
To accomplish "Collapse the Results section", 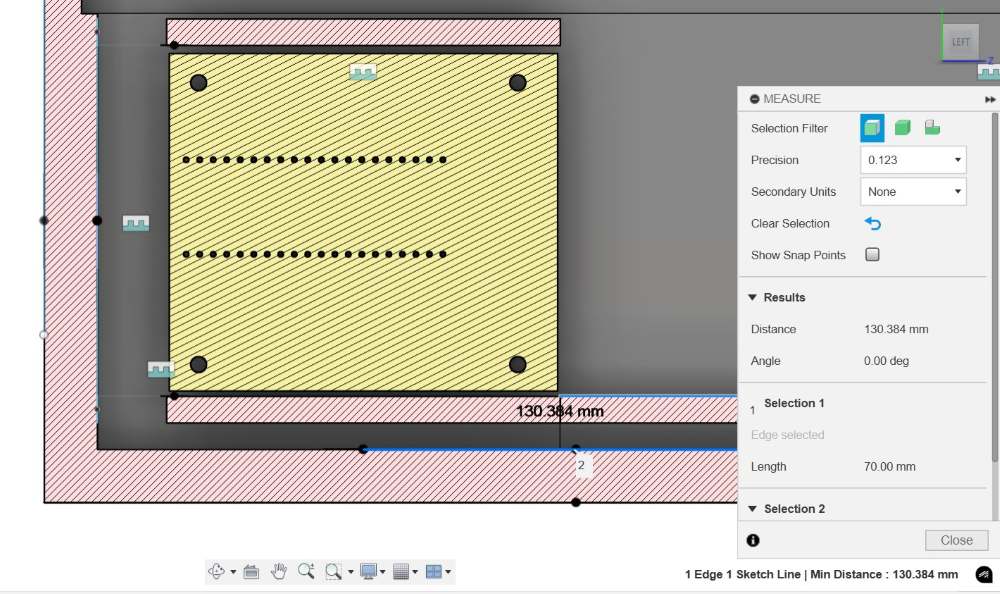I will pos(753,297).
